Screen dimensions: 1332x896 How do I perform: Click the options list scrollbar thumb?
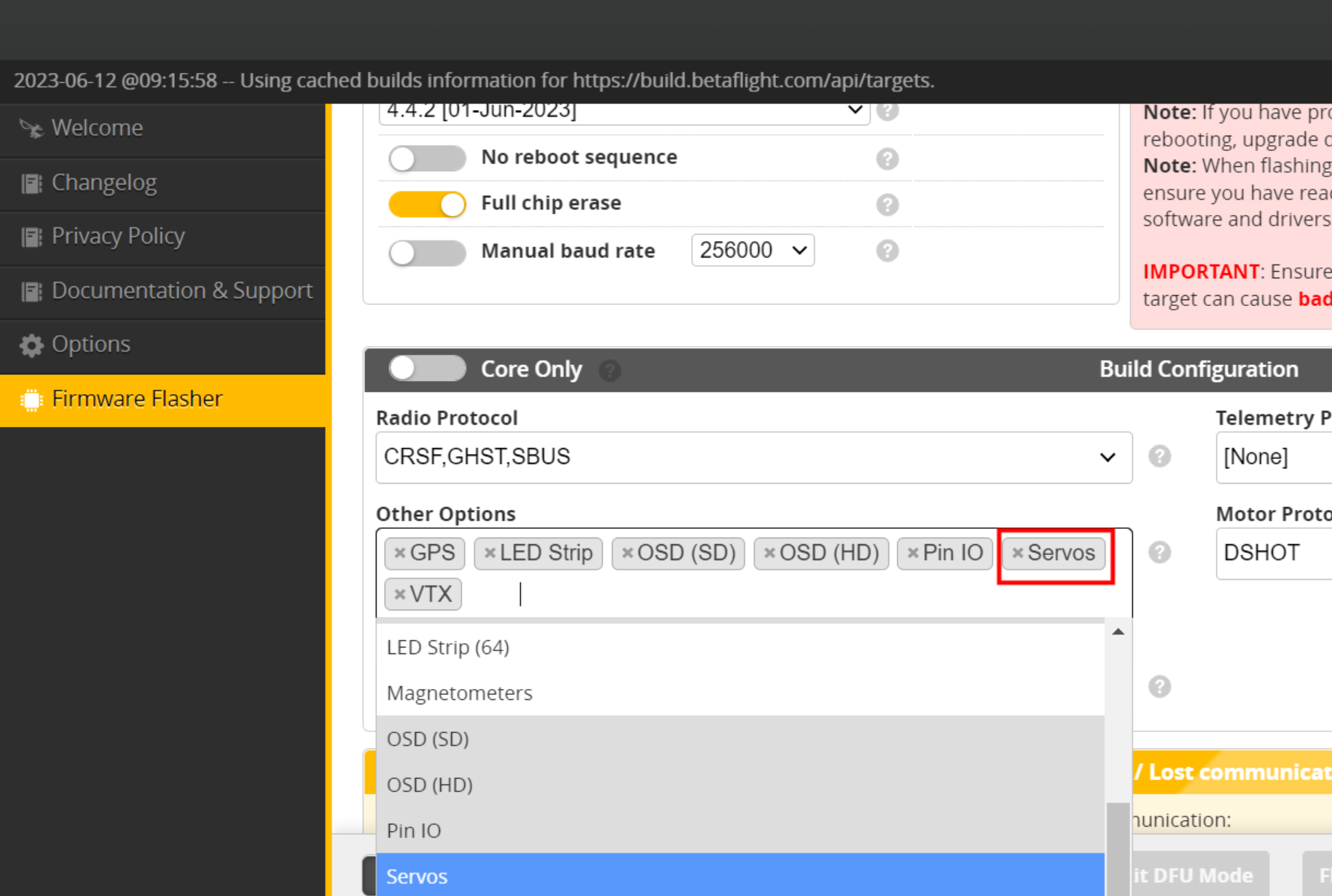coord(1119,849)
